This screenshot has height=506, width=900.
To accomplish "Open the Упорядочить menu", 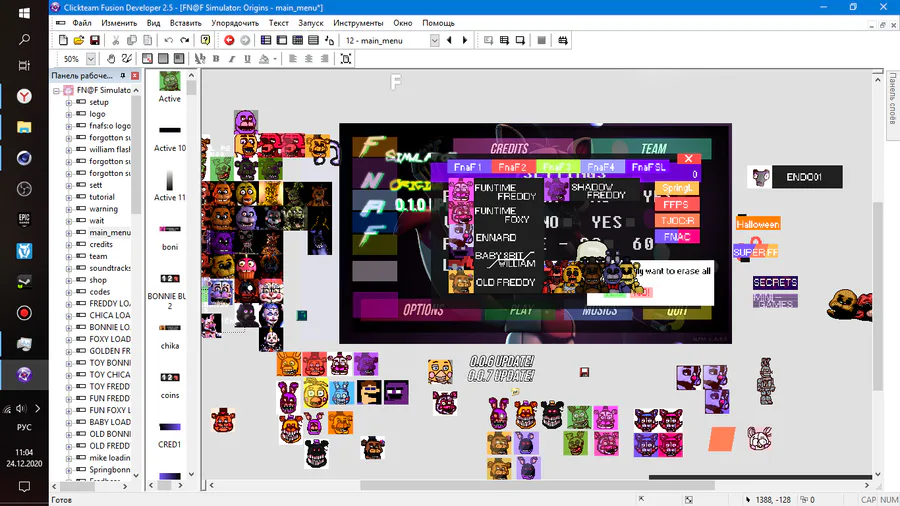I will 235,23.
